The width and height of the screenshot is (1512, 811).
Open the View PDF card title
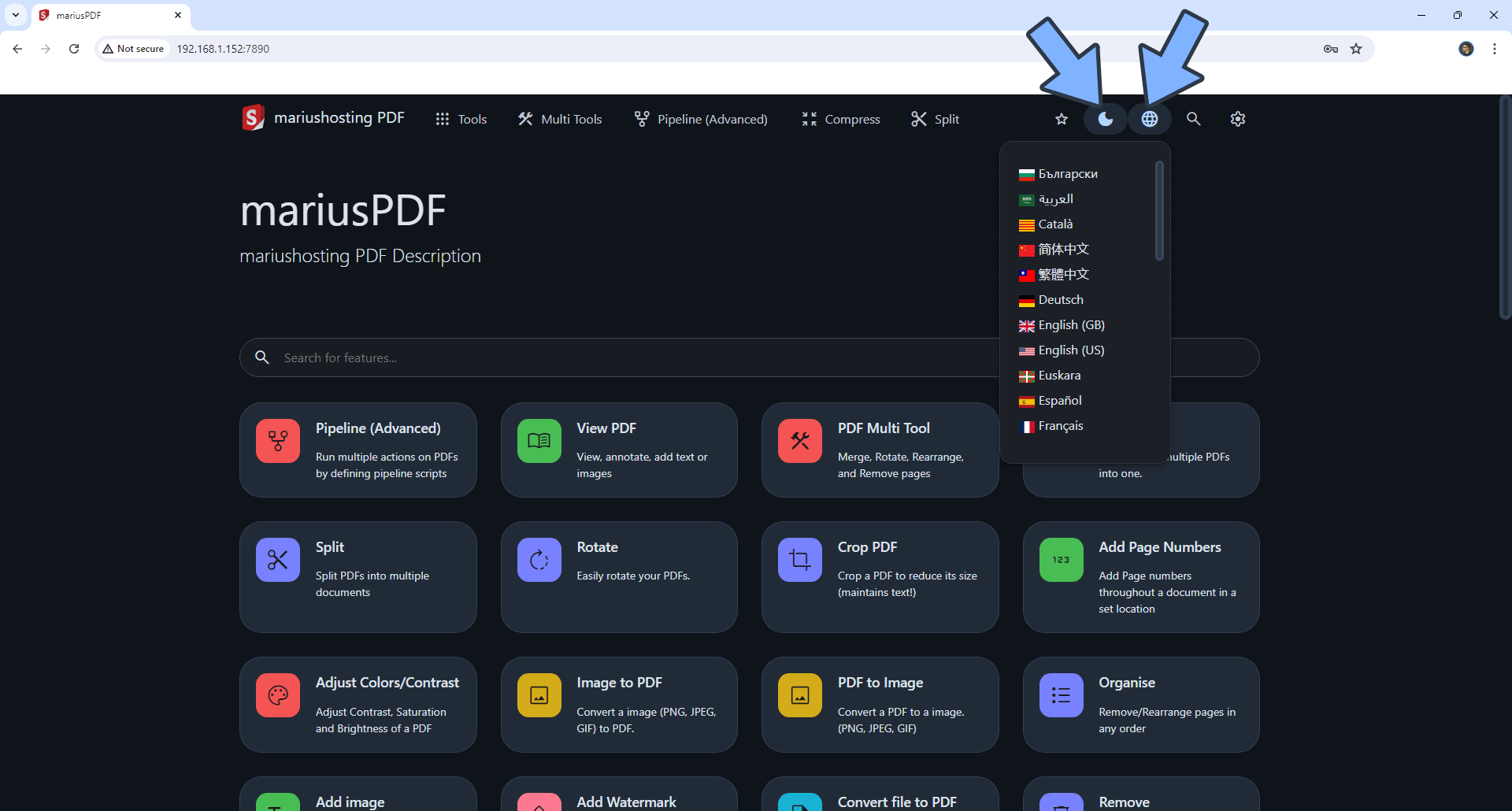pyautogui.click(x=606, y=428)
